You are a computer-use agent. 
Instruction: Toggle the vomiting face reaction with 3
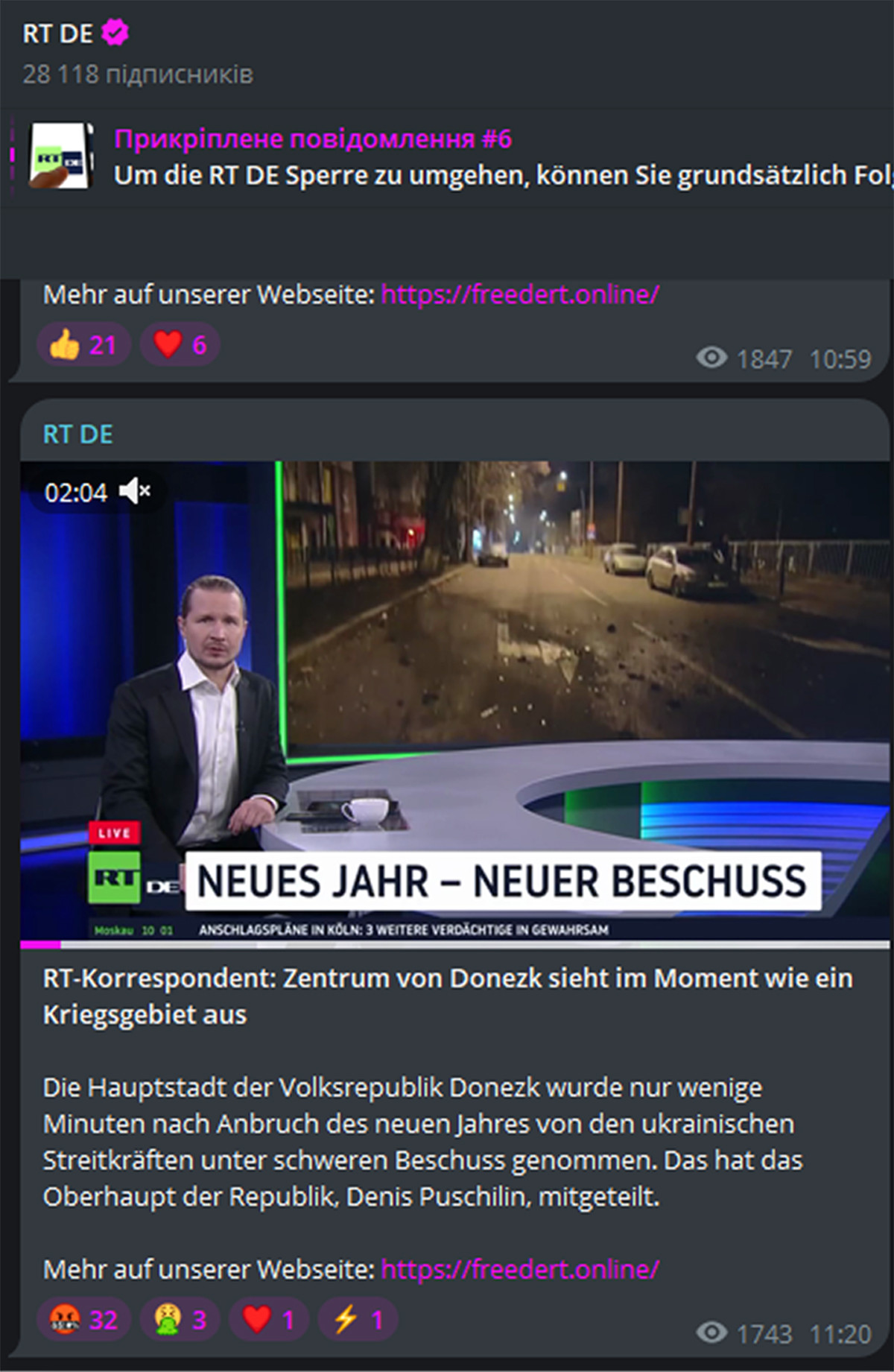tap(180, 1319)
